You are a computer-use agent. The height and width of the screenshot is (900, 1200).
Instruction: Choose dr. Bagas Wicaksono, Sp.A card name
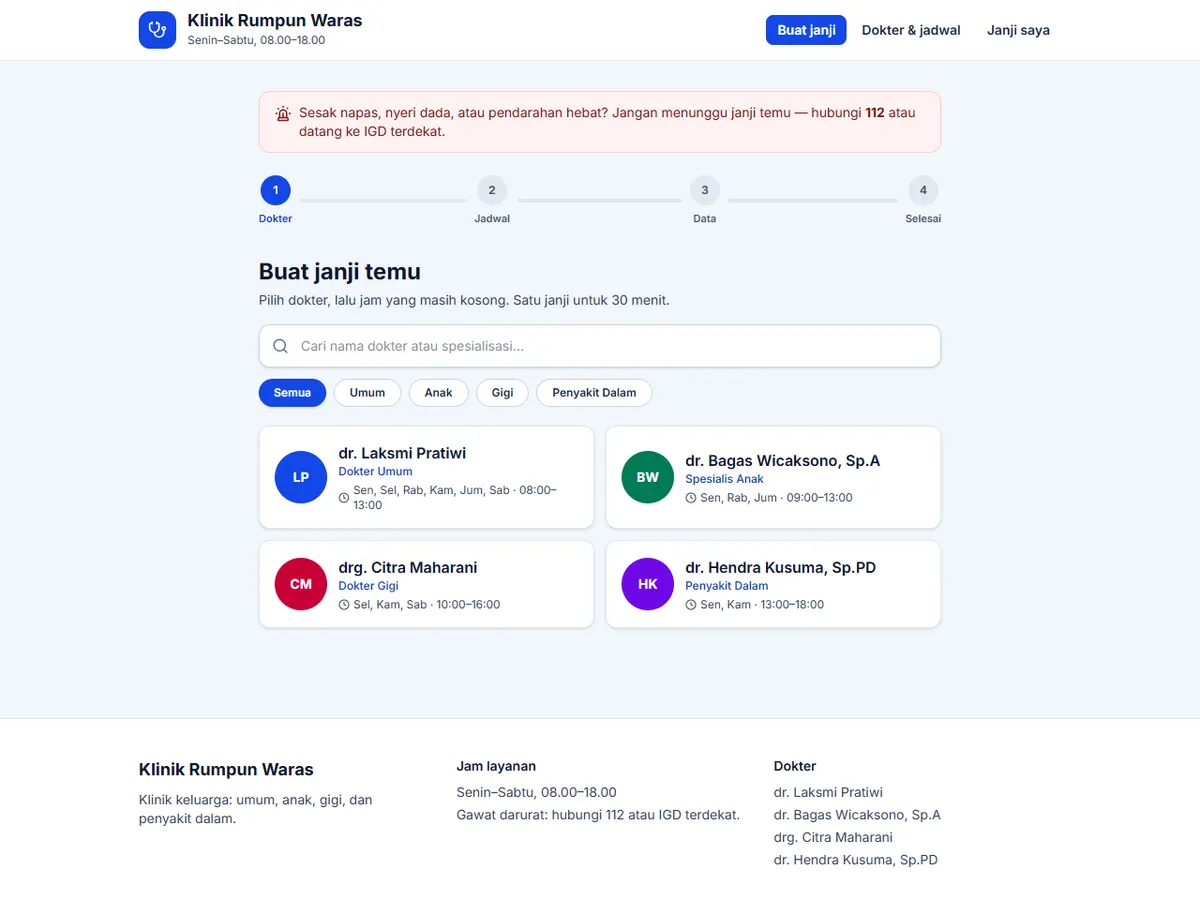[x=783, y=461]
